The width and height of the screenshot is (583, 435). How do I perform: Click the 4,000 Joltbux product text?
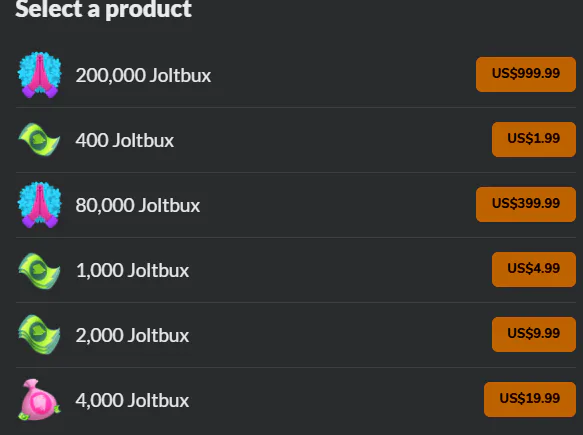click(132, 400)
